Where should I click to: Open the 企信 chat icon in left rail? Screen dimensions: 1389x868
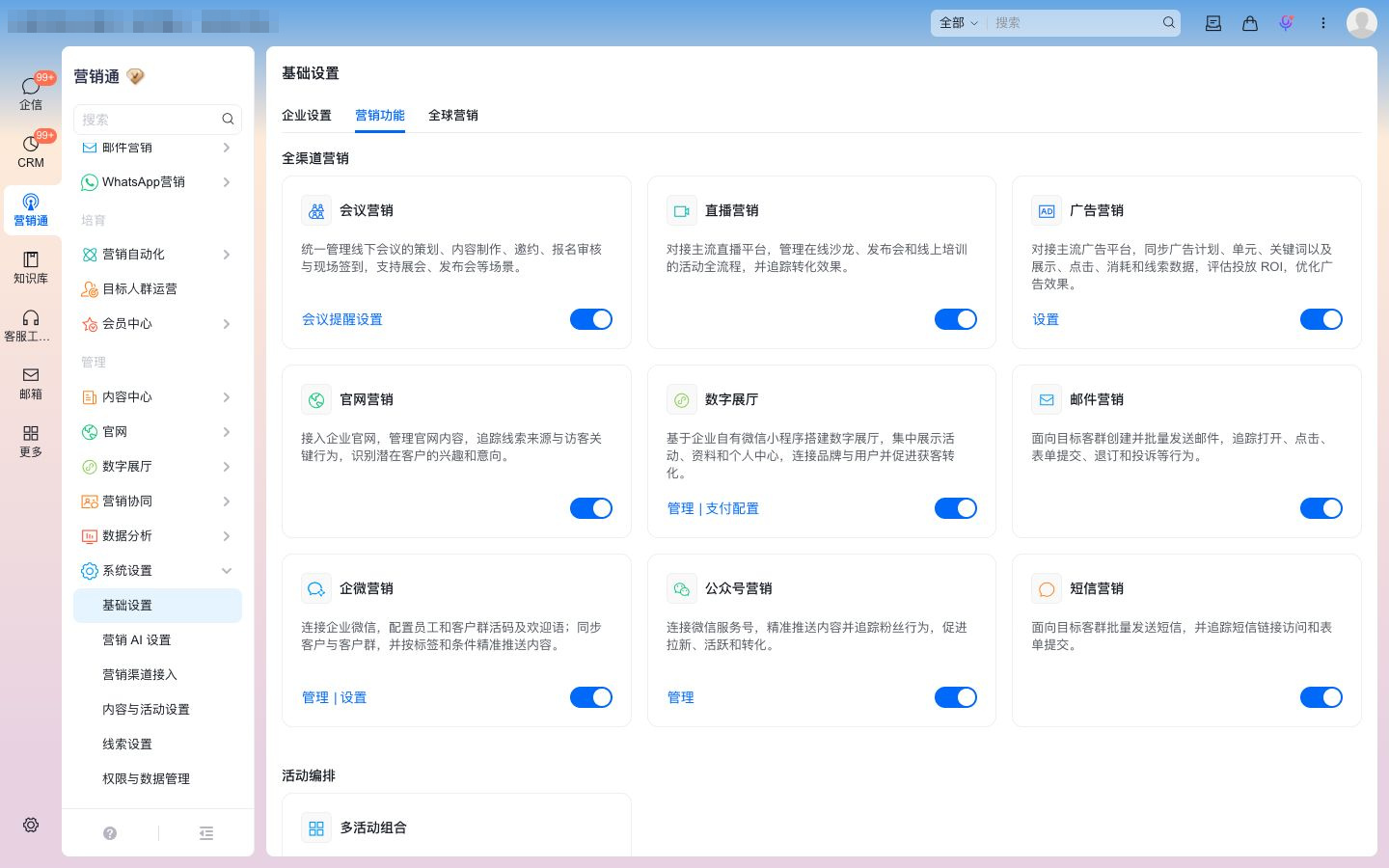pos(31,88)
